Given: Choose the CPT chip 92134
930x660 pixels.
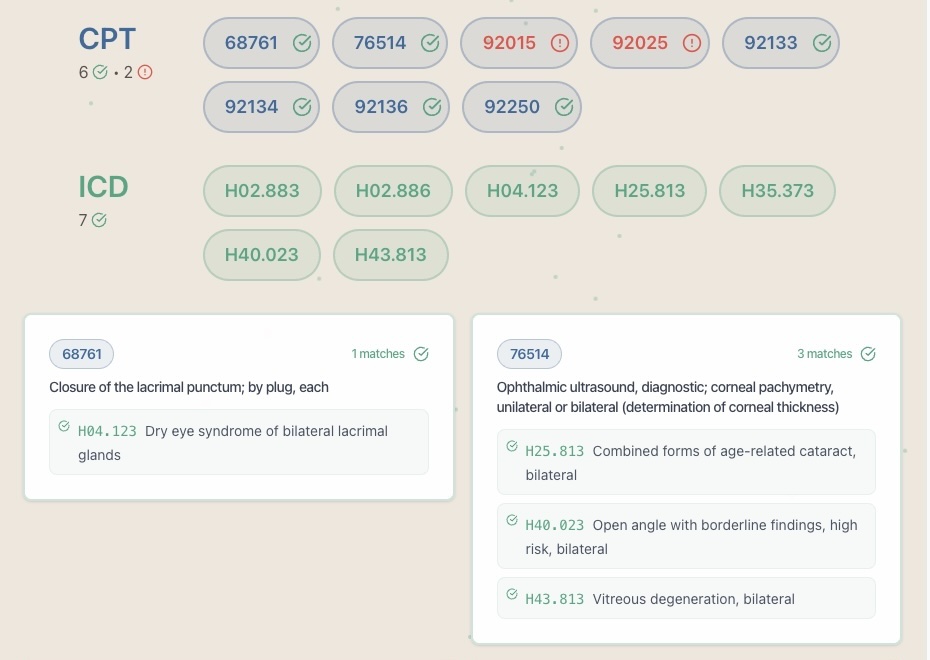Looking at the screenshot, I should coord(262,107).
